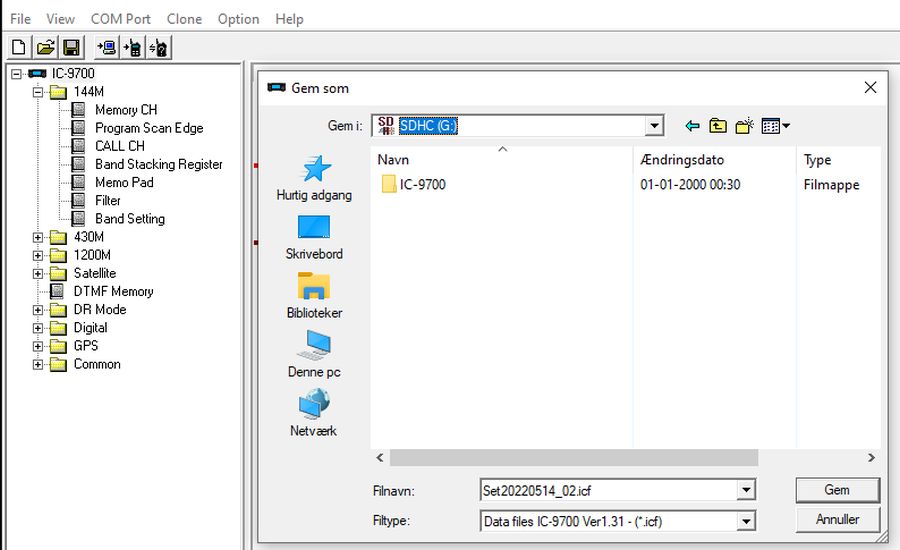Click the scroll left arrow in file list

click(380, 458)
